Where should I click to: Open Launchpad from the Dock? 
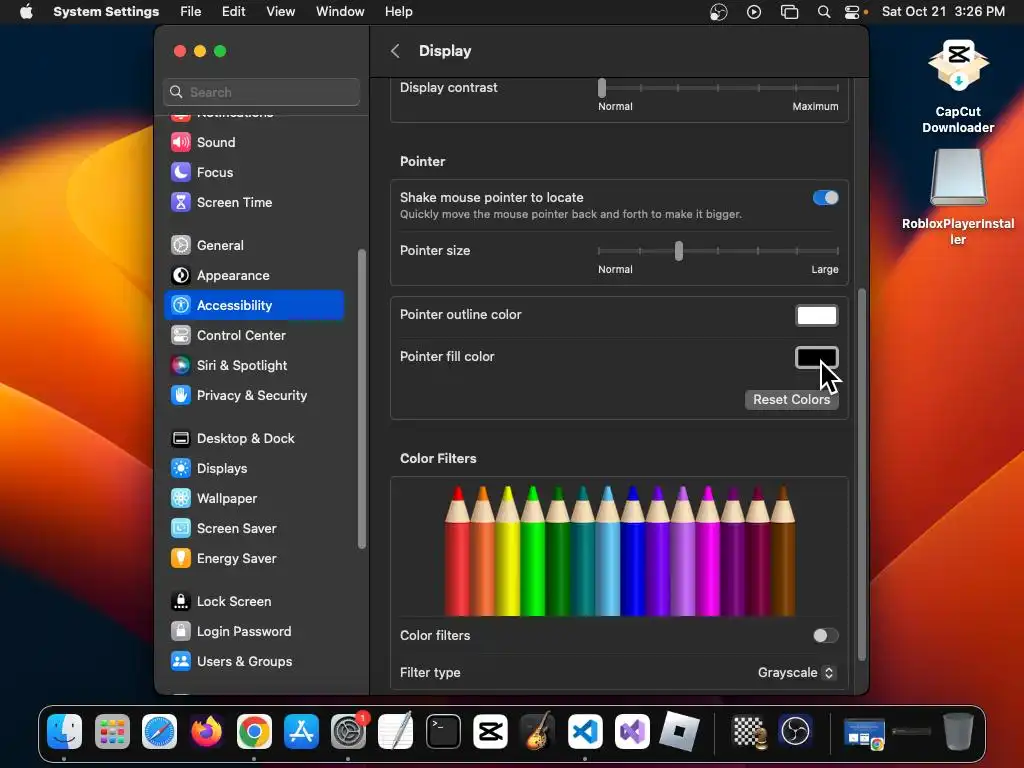point(112,731)
